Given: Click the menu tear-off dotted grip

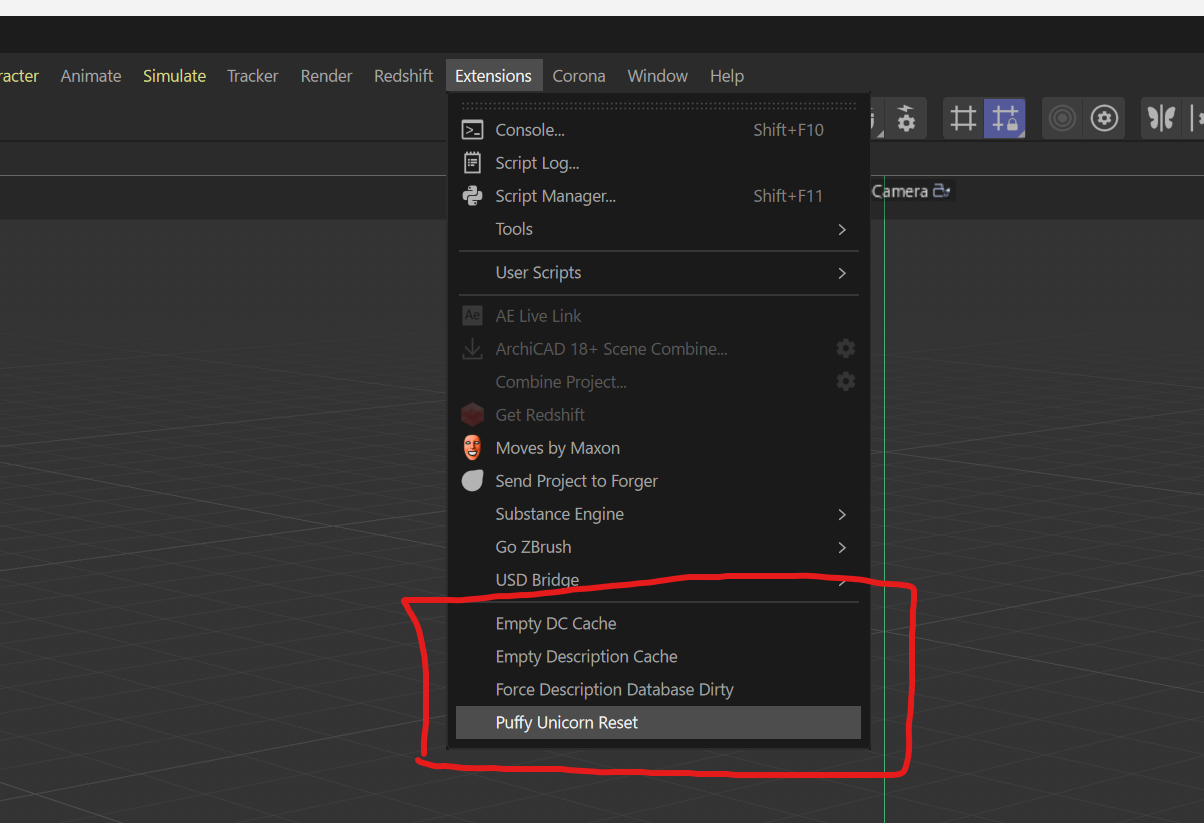Looking at the screenshot, I should tap(658, 104).
